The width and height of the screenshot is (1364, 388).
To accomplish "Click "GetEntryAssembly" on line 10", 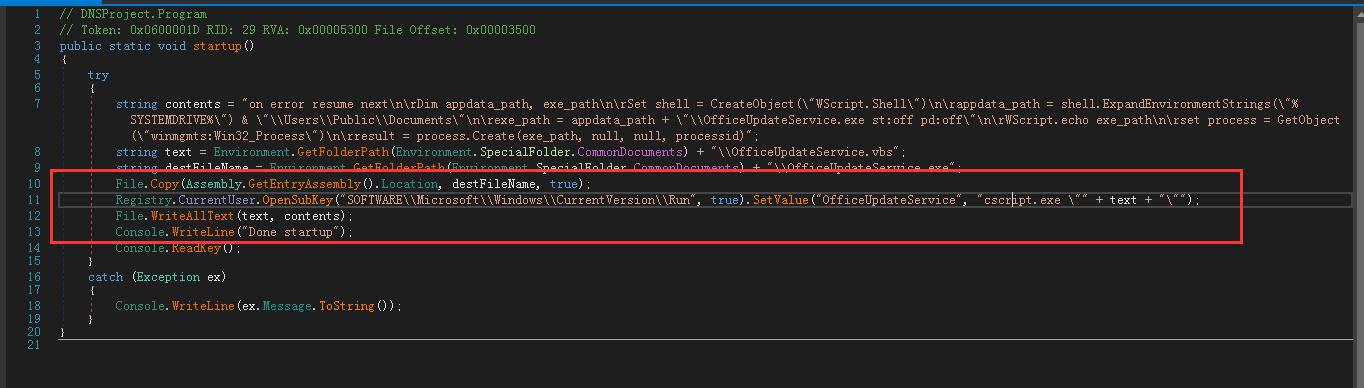I will tap(305, 184).
